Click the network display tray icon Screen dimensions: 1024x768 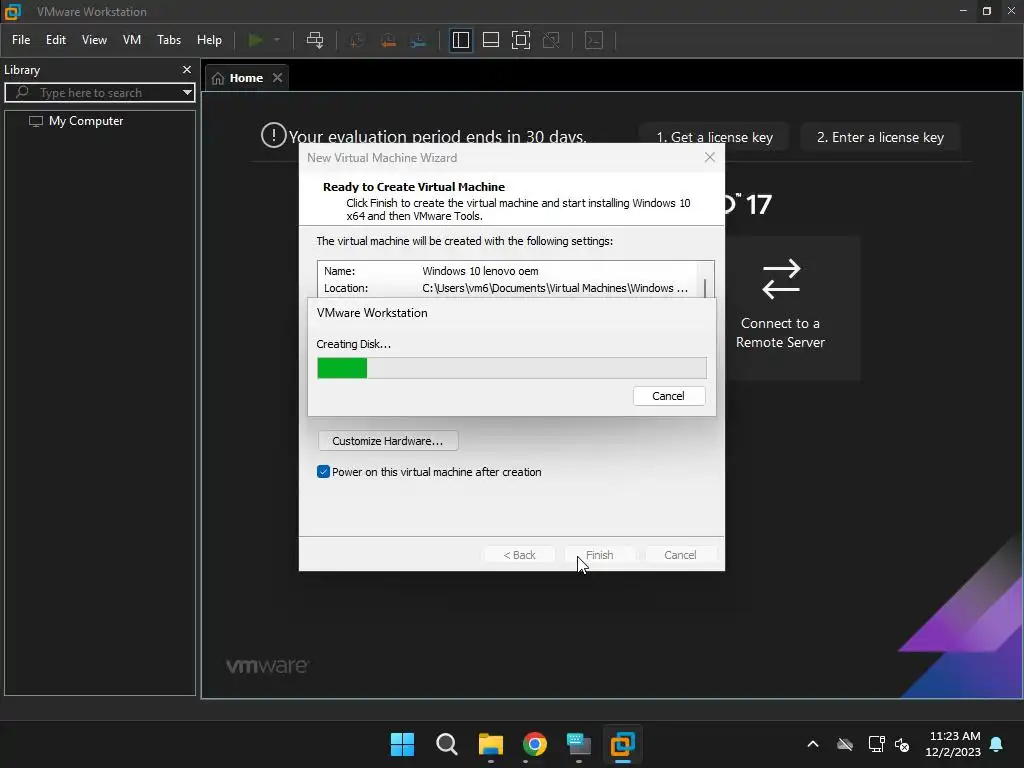(876, 744)
